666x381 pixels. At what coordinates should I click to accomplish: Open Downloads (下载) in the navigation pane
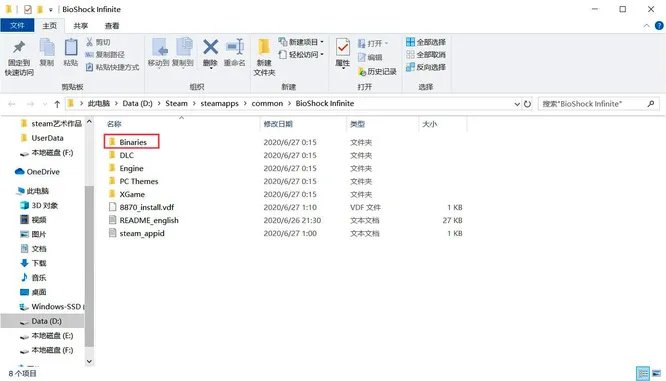pyautogui.click(x=39, y=263)
